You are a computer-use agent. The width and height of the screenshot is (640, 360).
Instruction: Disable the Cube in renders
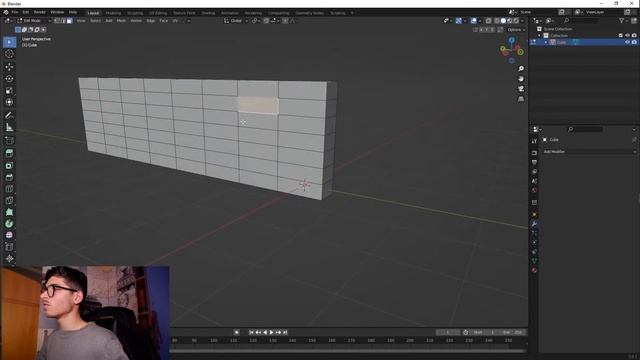634,42
